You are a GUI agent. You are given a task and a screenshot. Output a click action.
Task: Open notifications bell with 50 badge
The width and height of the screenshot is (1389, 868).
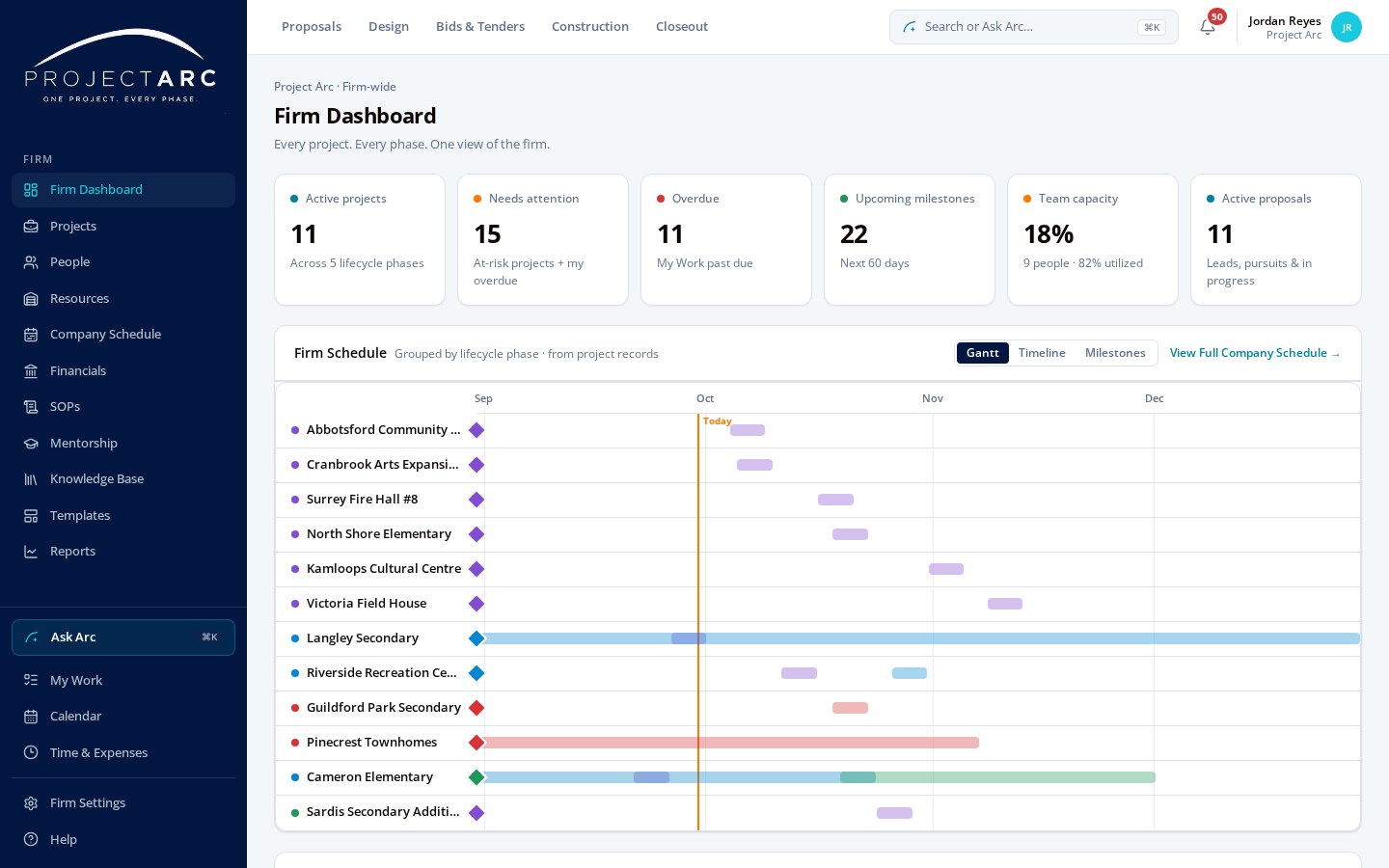[x=1208, y=27]
